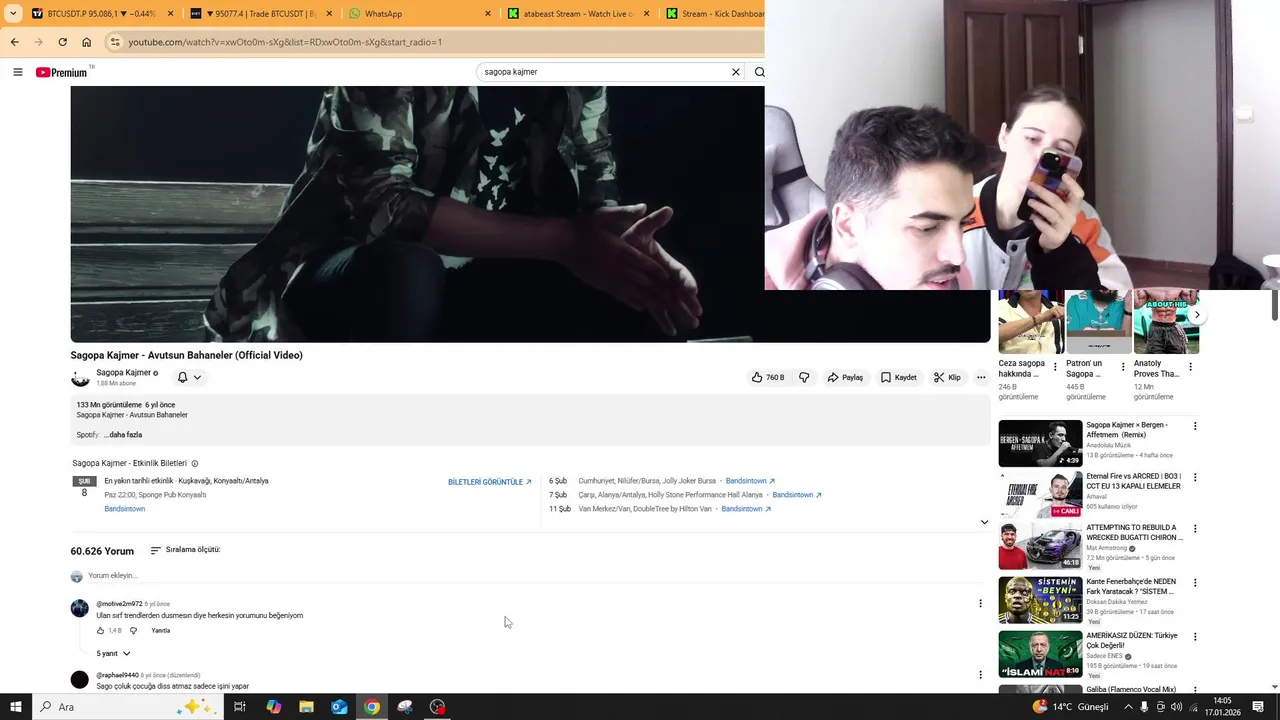Open subscription notification bell dropdown
Image resolution: width=1280 pixels, height=720 pixels.
tap(189, 377)
